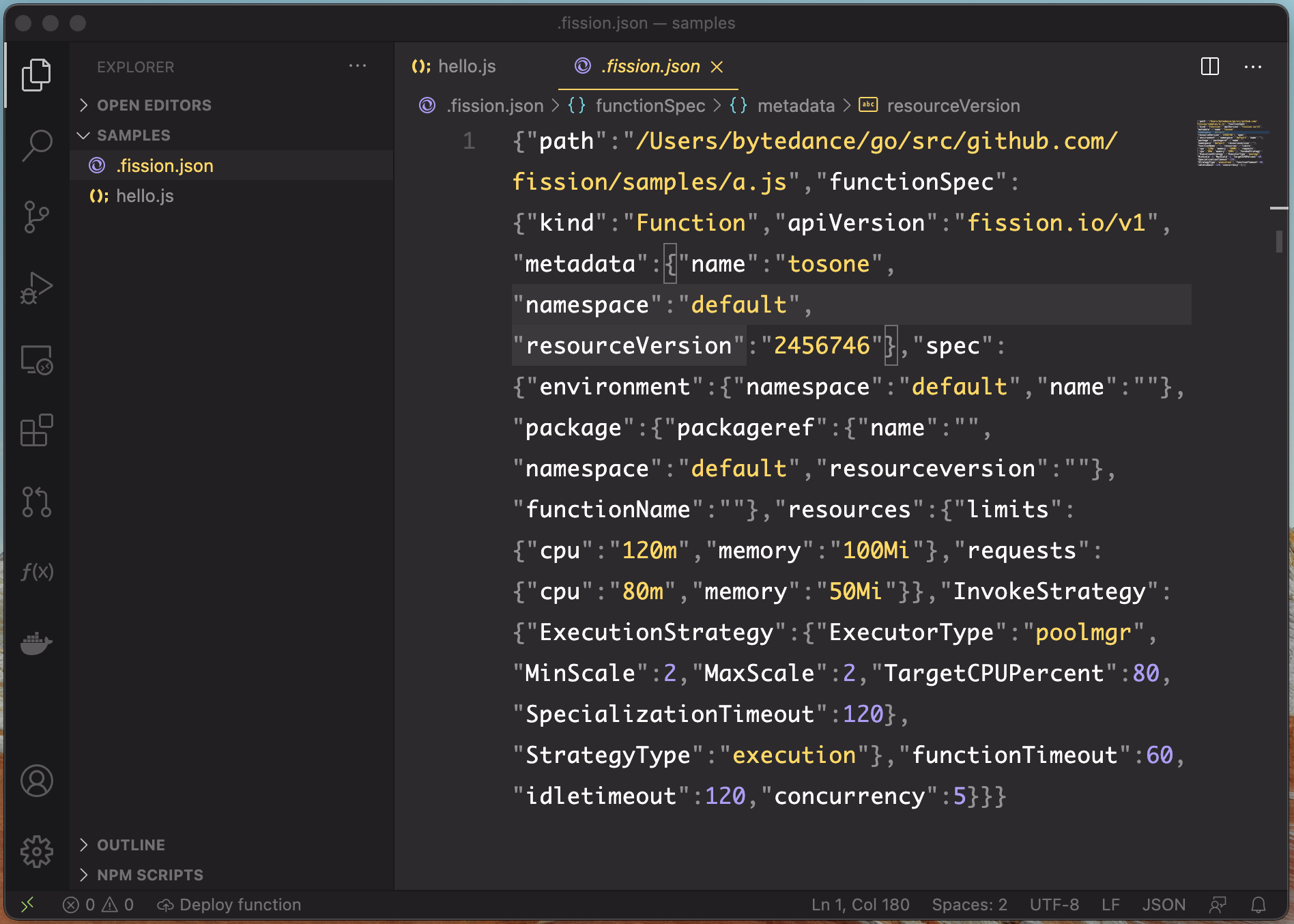Change language mode from JSON

click(1163, 905)
